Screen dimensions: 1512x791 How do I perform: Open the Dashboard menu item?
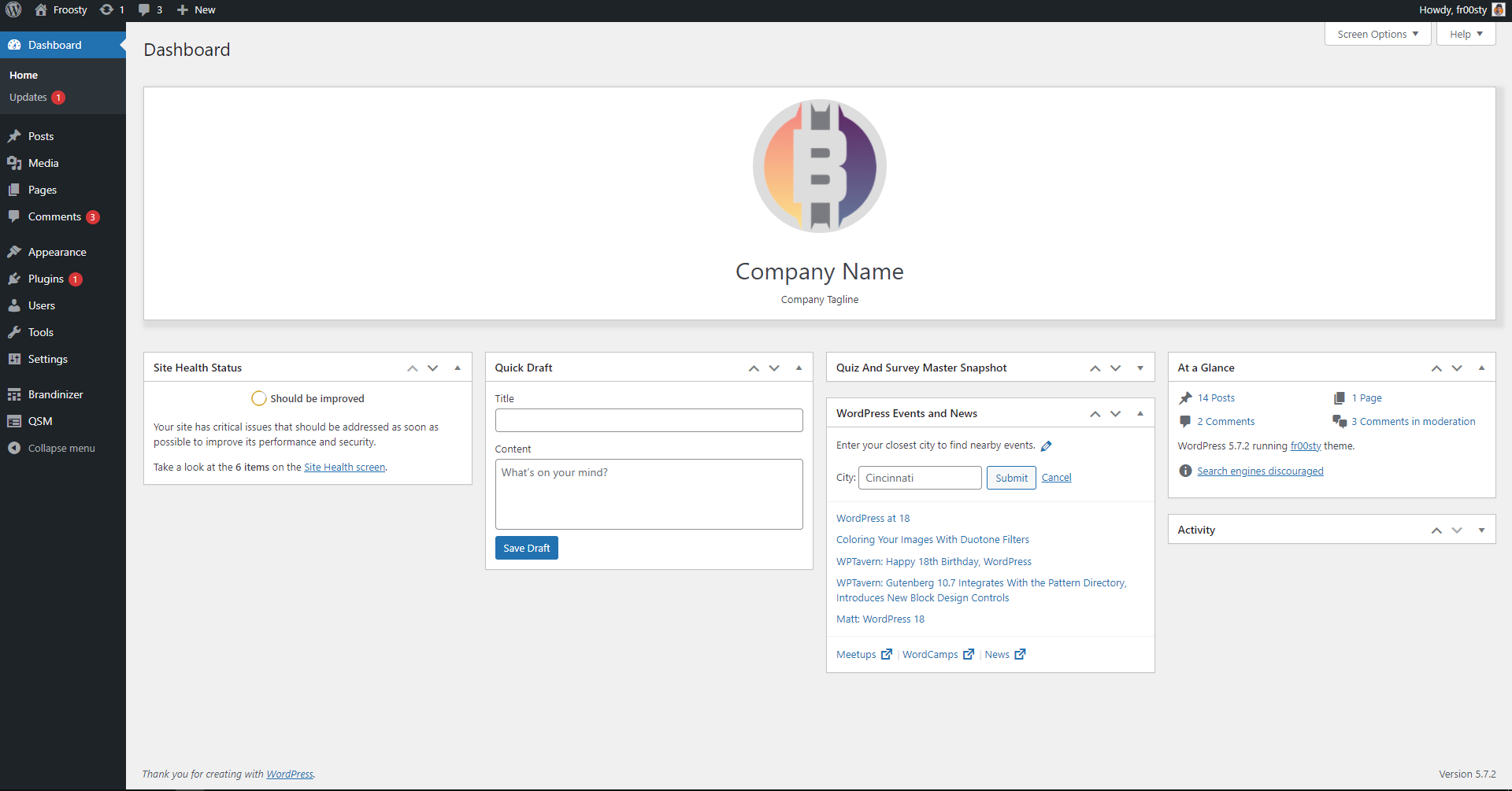(63, 45)
